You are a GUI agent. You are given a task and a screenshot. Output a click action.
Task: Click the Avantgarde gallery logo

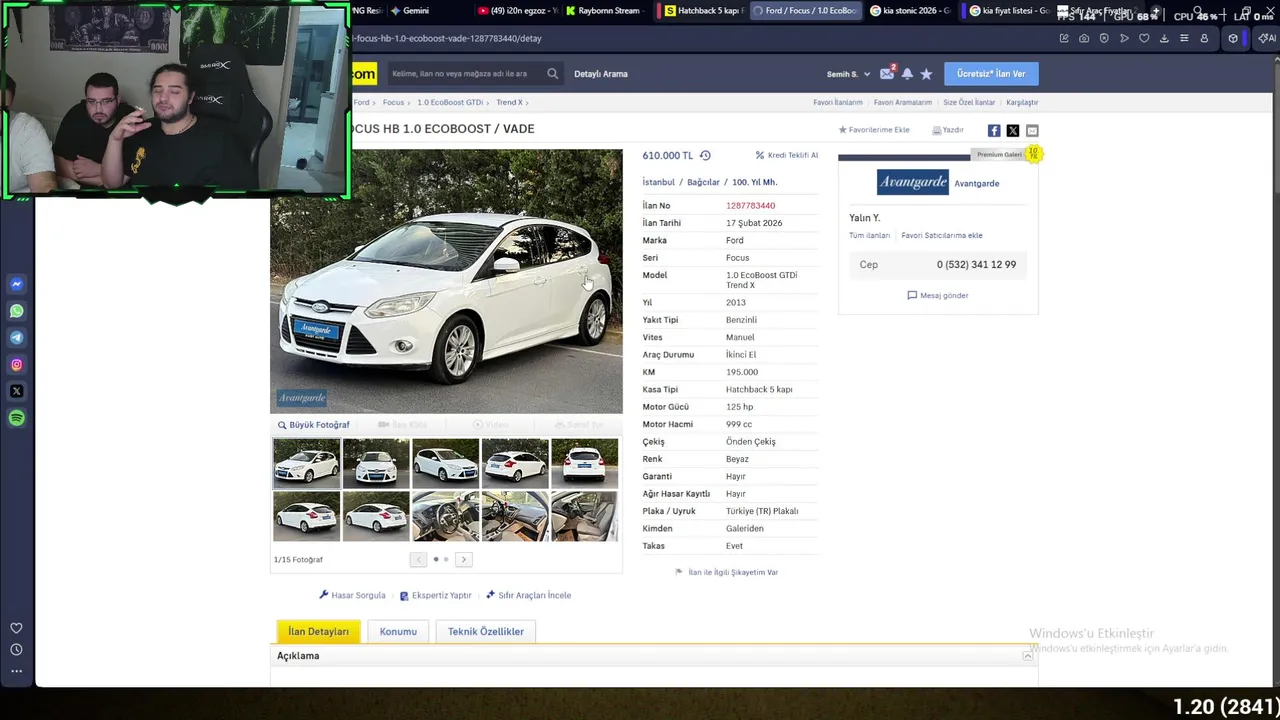point(912,182)
